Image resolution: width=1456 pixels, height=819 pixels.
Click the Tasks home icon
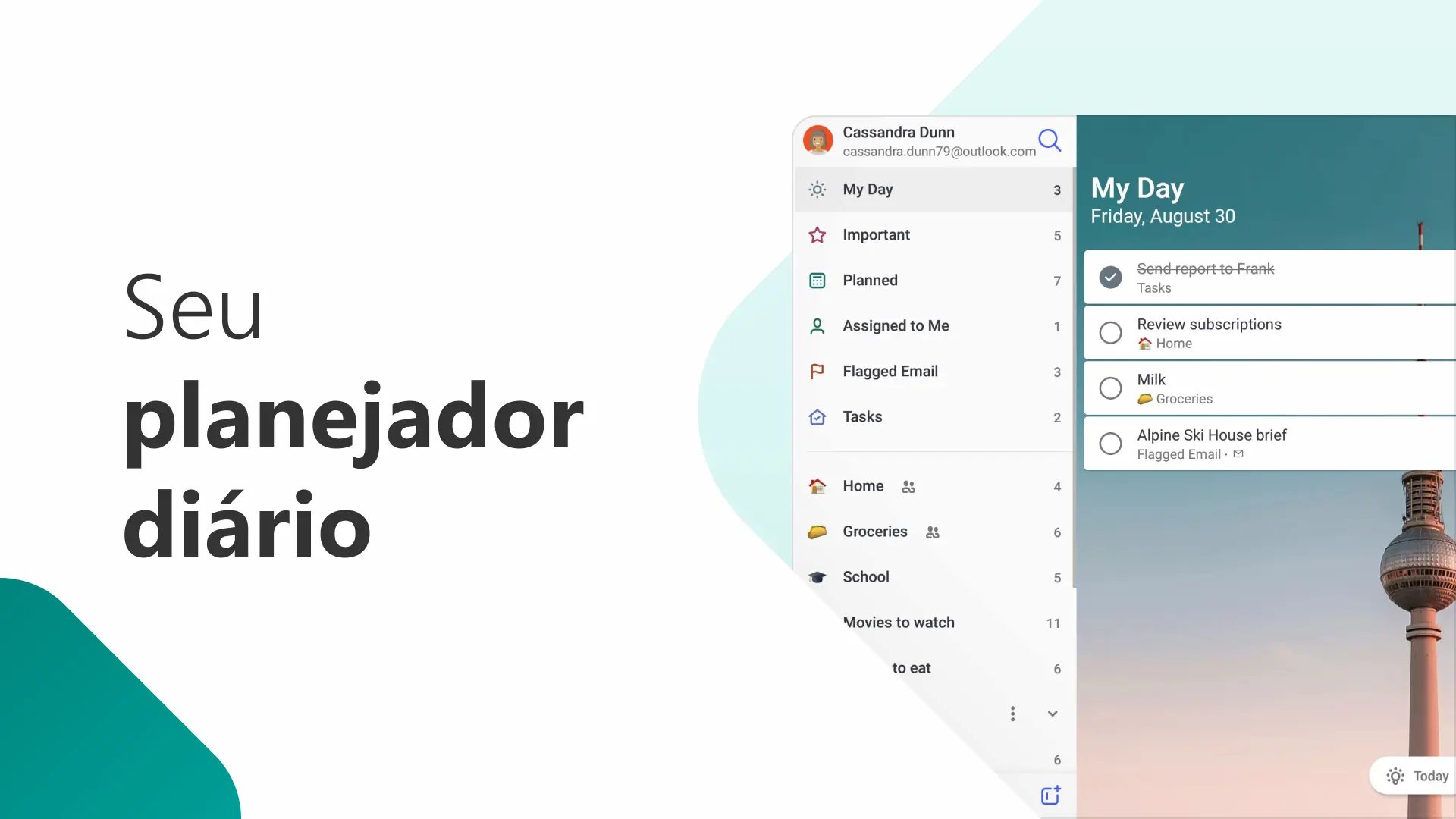click(818, 417)
